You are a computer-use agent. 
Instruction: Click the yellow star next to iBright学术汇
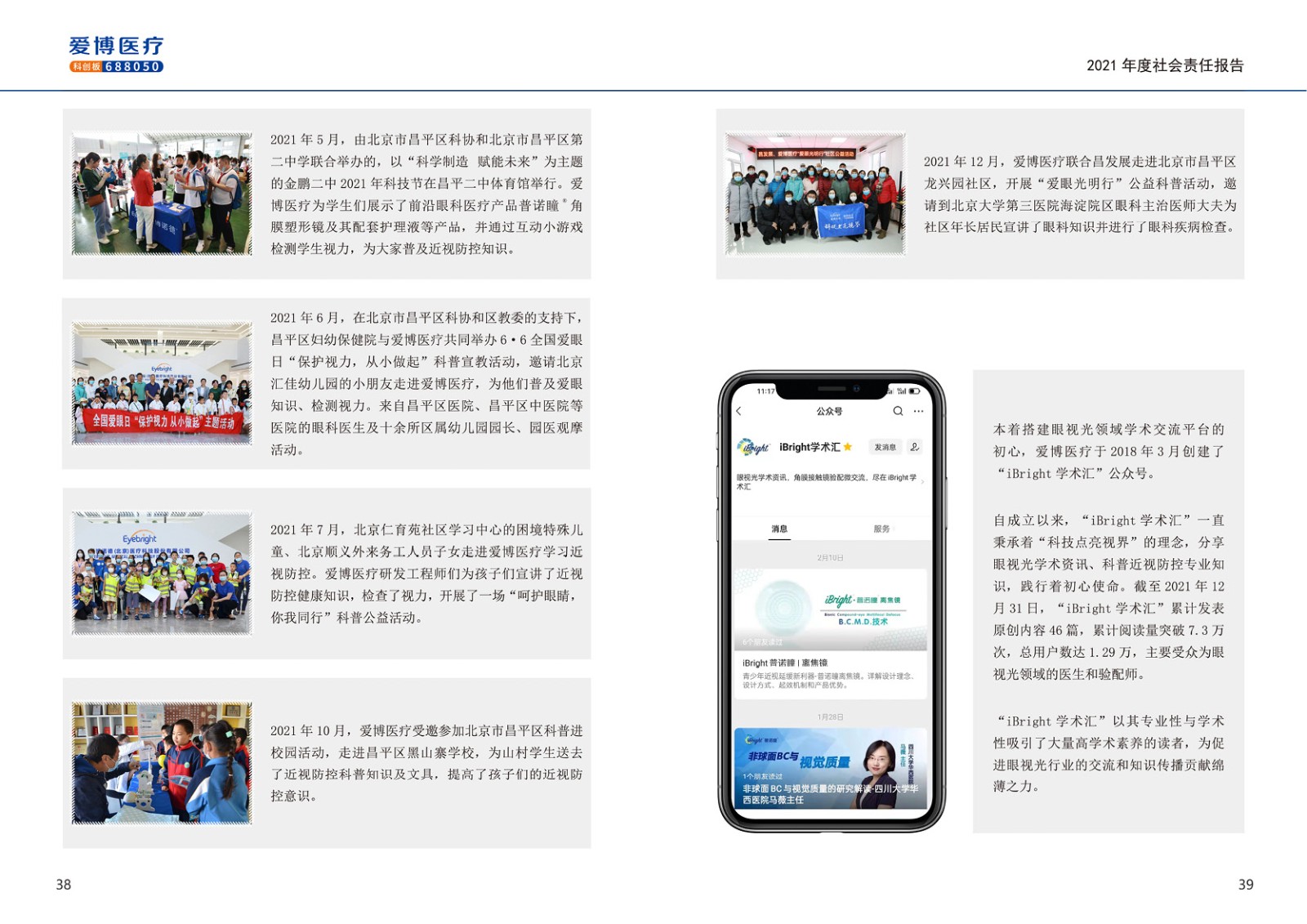coord(848,447)
